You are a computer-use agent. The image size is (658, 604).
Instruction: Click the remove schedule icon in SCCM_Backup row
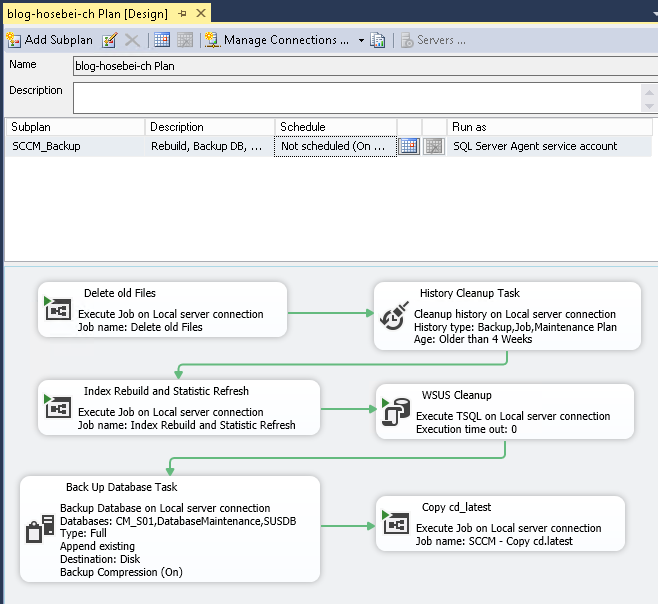pyautogui.click(x=434, y=146)
